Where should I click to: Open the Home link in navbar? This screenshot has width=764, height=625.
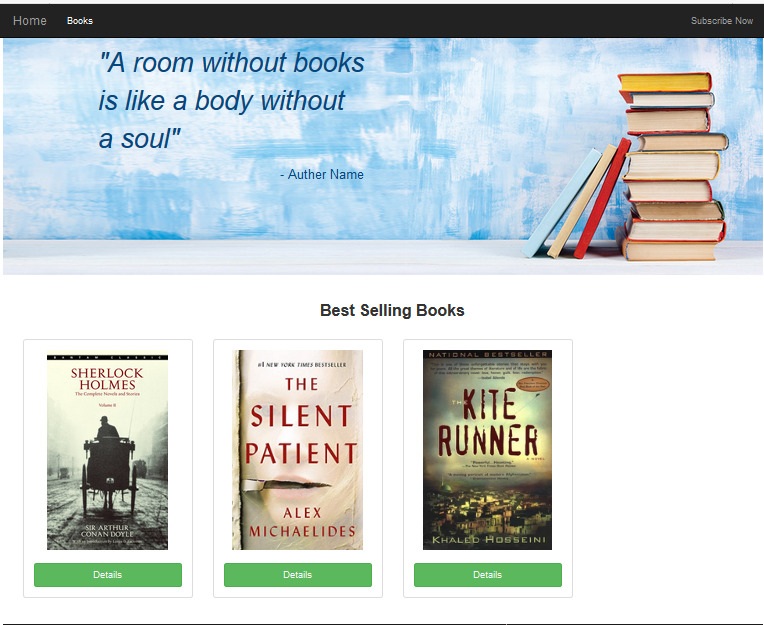click(30, 21)
